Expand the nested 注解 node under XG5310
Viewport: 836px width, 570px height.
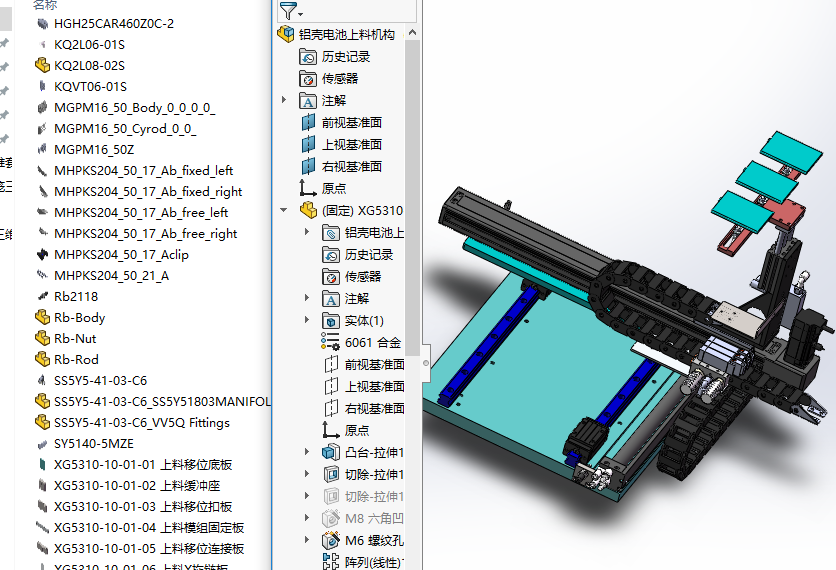click(x=307, y=298)
